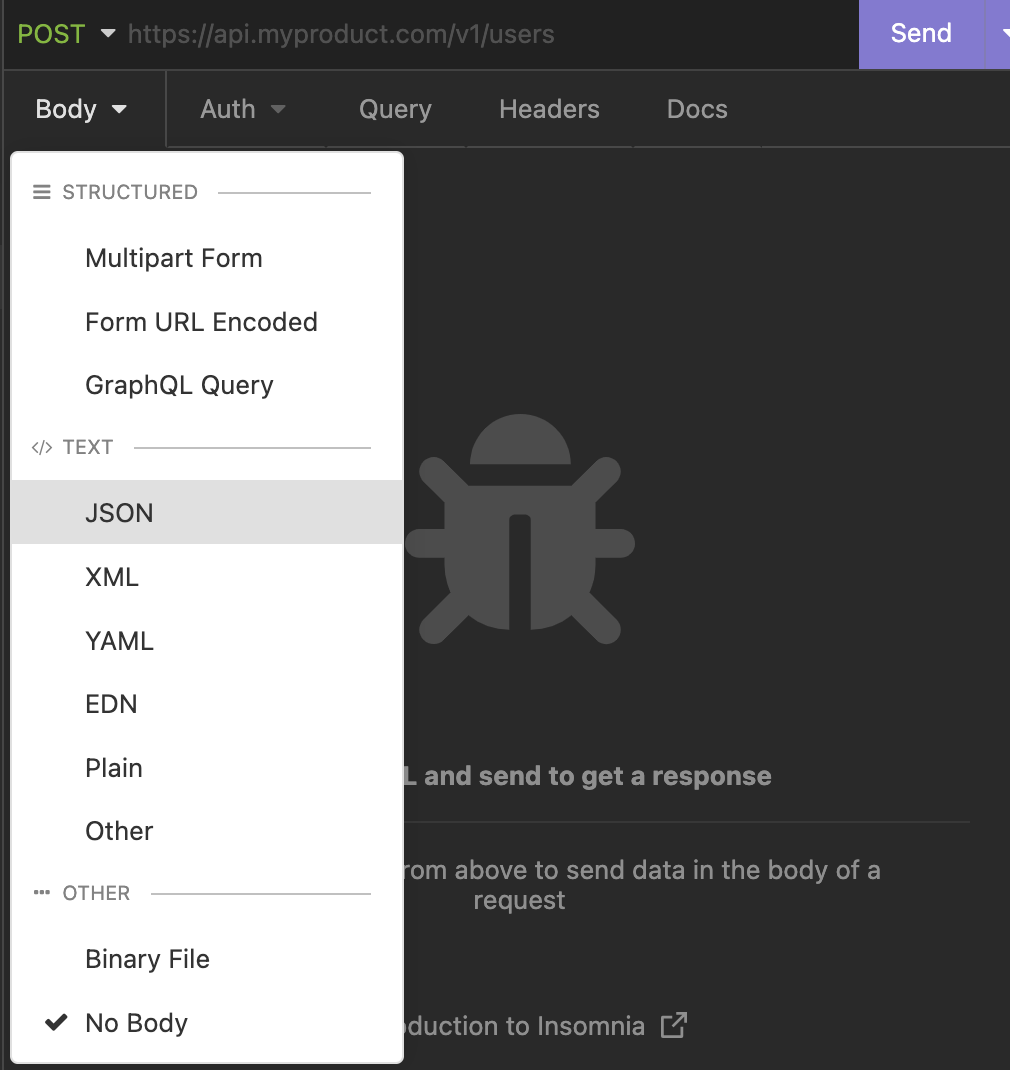Open the Introduction to Insomnia link
The height and width of the screenshot is (1070, 1010).
(545, 1026)
